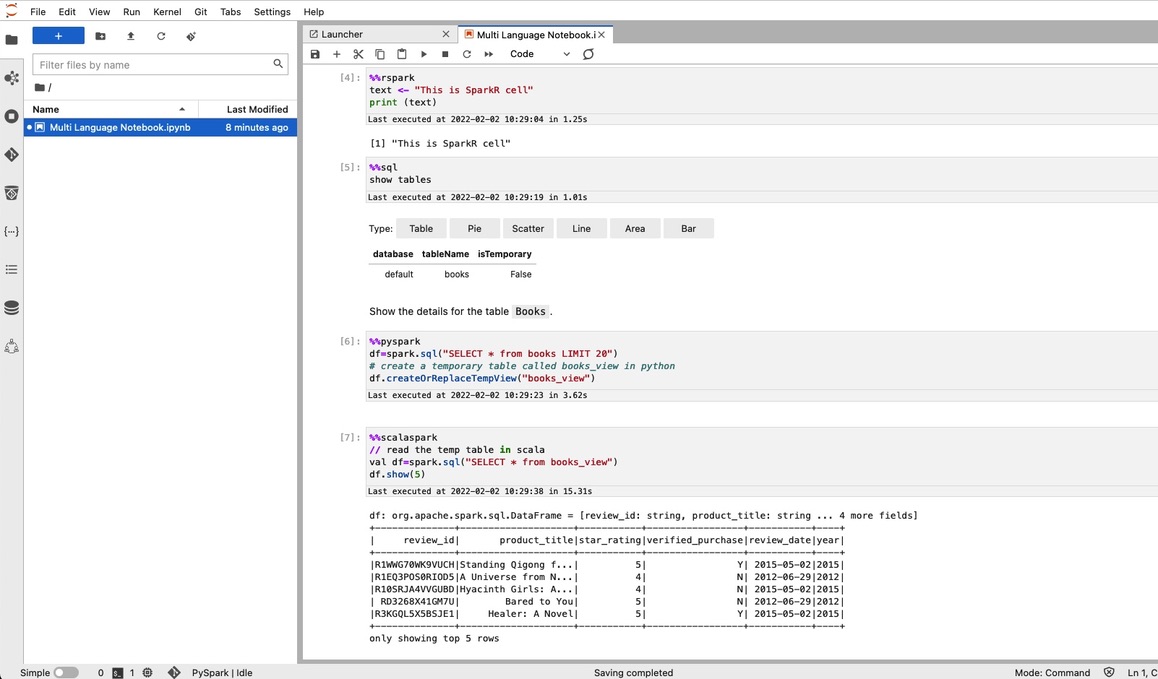Image resolution: width=1158 pixels, height=679 pixels.
Task: Save the notebook with the toolbar icon
Action: [x=316, y=54]
